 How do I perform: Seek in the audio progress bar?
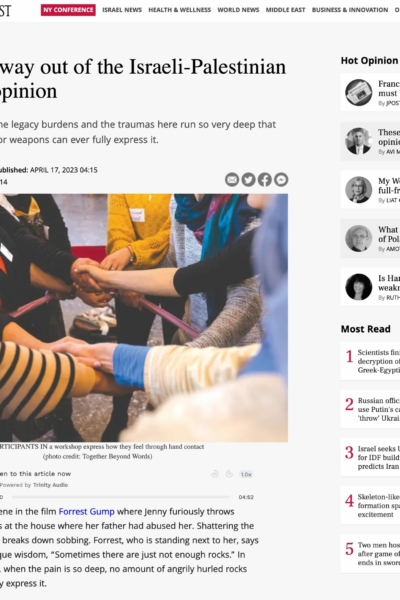click(x=120, y=497)
